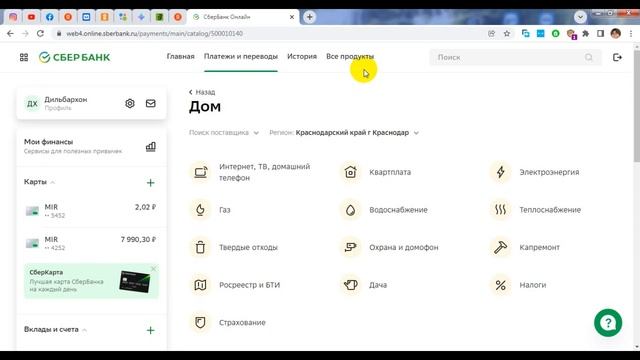Share this page icon in address bar
The height and width of the screenshot is (360, 640).
click(x=491, y=33)
